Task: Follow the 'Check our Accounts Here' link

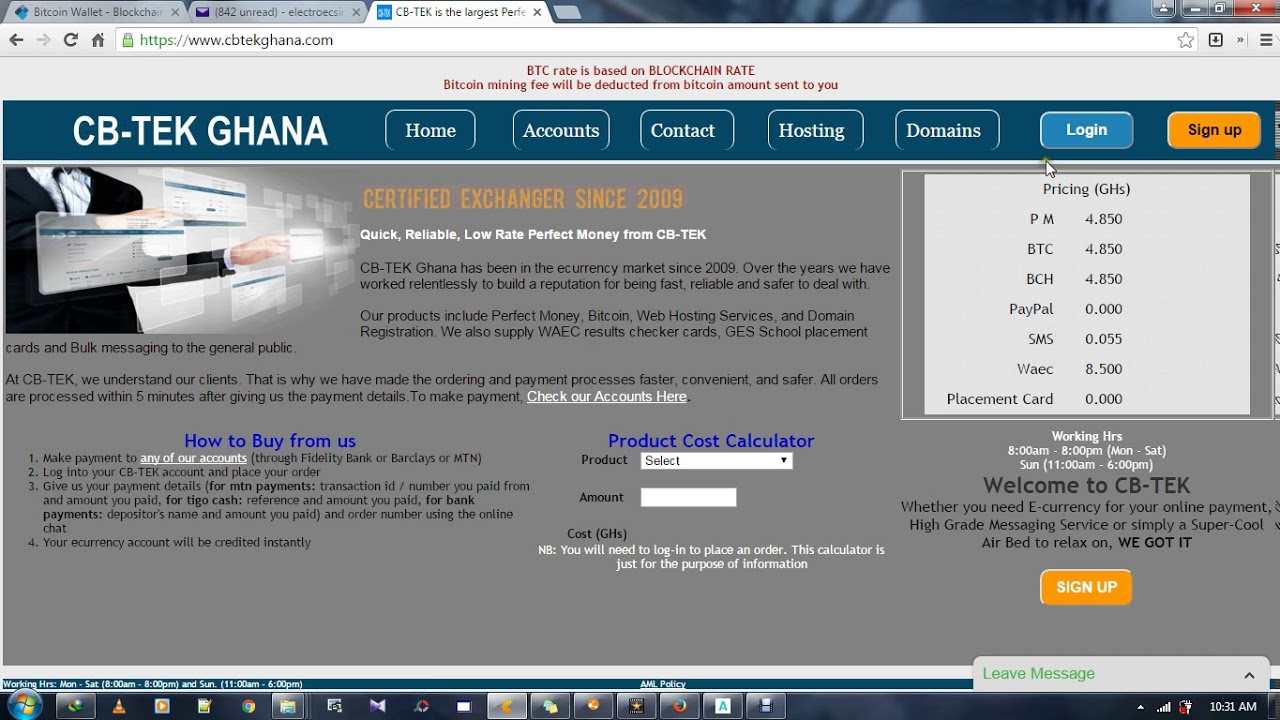Action: (607, 397)
